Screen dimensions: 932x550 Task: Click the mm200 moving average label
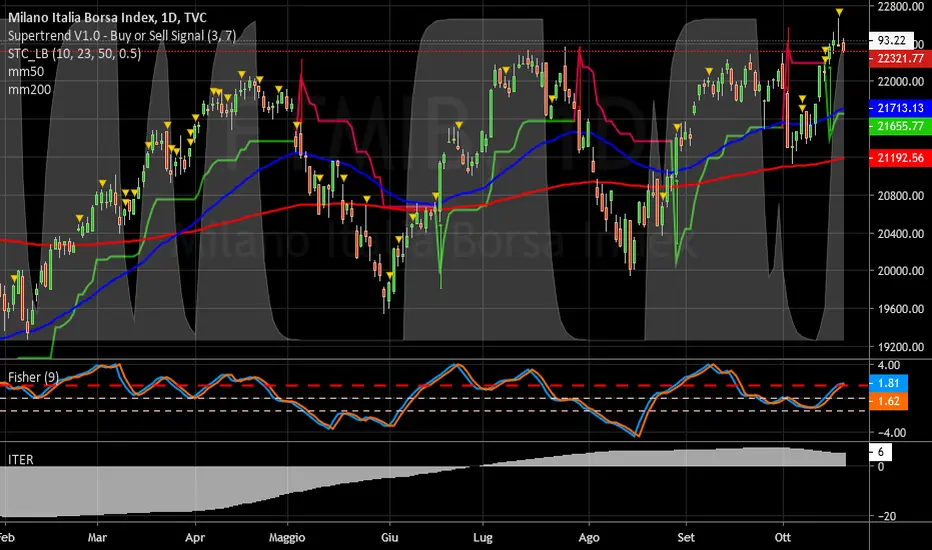coord(29,89)
